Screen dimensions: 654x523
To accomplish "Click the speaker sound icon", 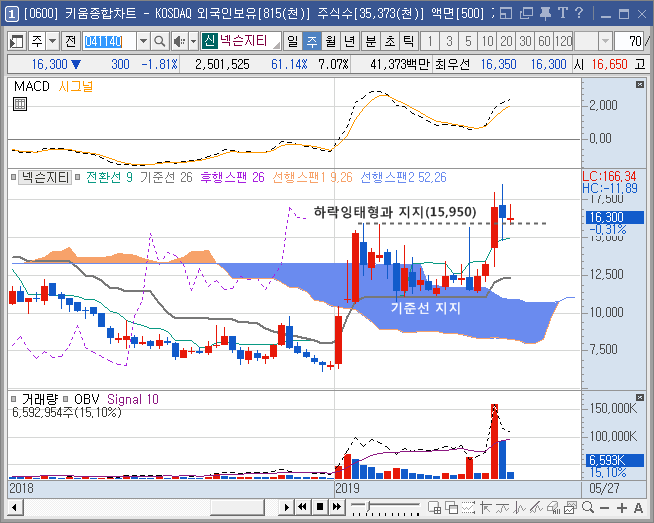I will (x=179, y=41).
